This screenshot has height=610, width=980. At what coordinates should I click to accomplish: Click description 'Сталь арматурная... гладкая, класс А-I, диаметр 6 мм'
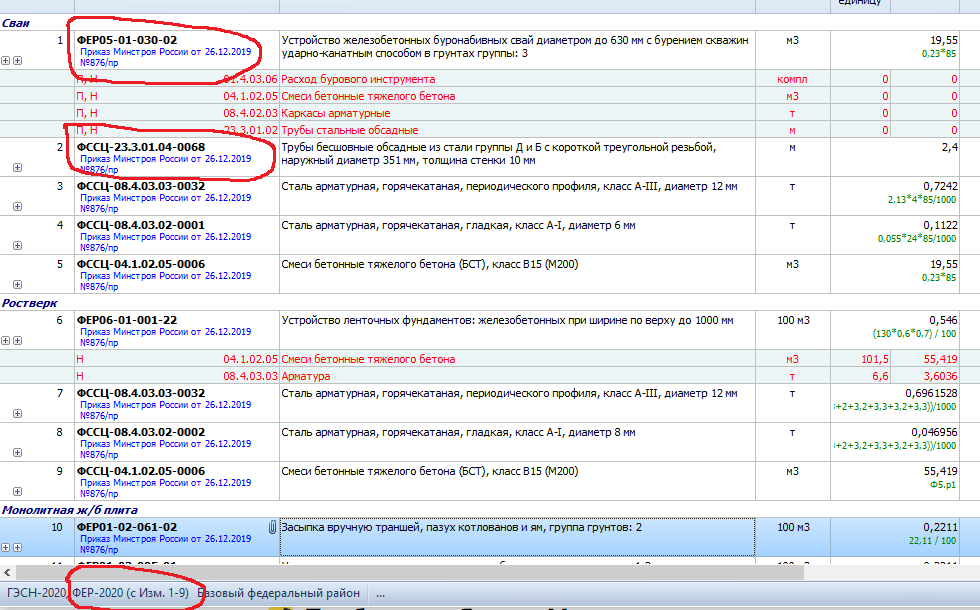[x=458, y=225]
